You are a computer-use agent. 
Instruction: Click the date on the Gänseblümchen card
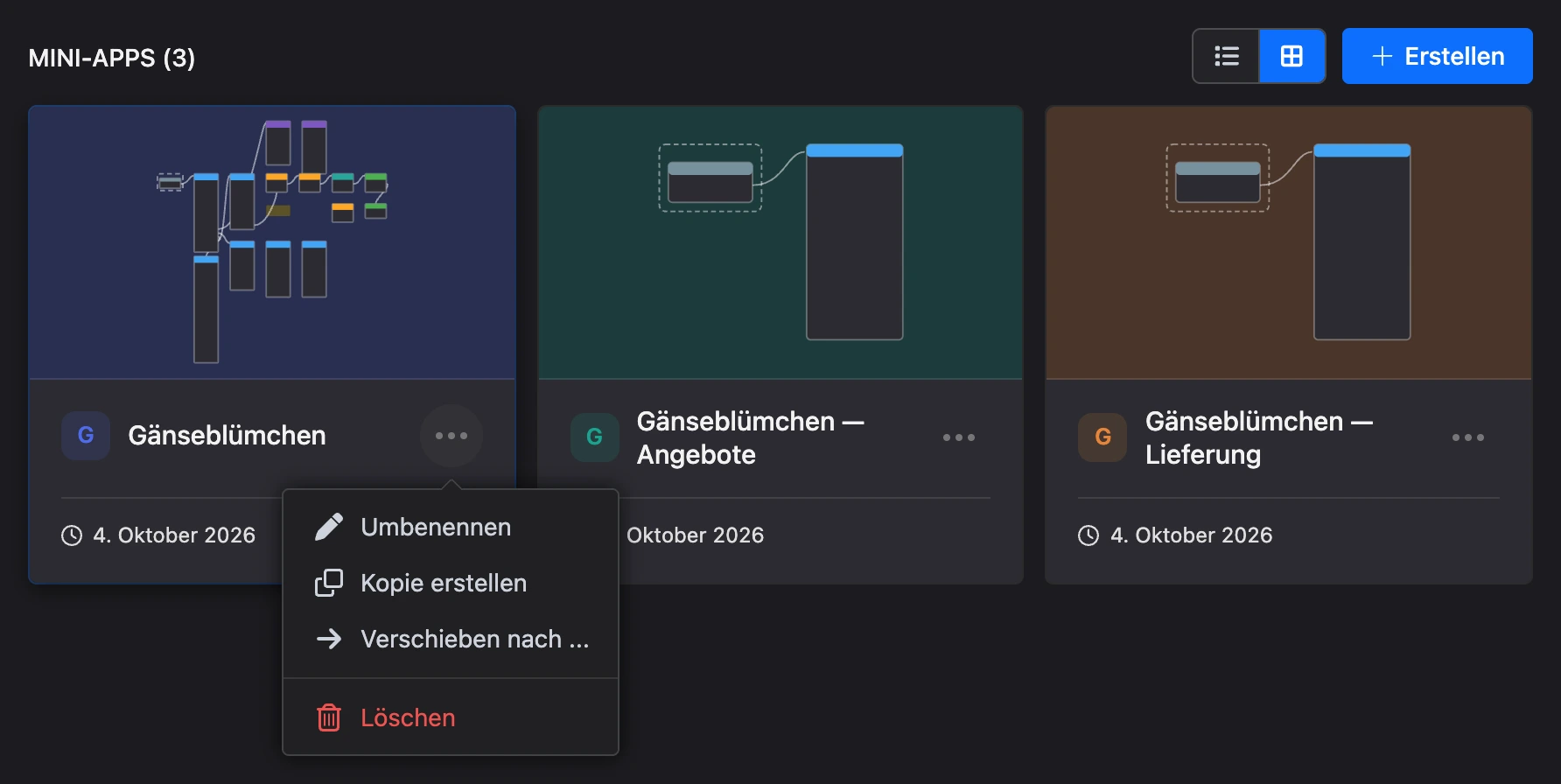pos(174,535)
